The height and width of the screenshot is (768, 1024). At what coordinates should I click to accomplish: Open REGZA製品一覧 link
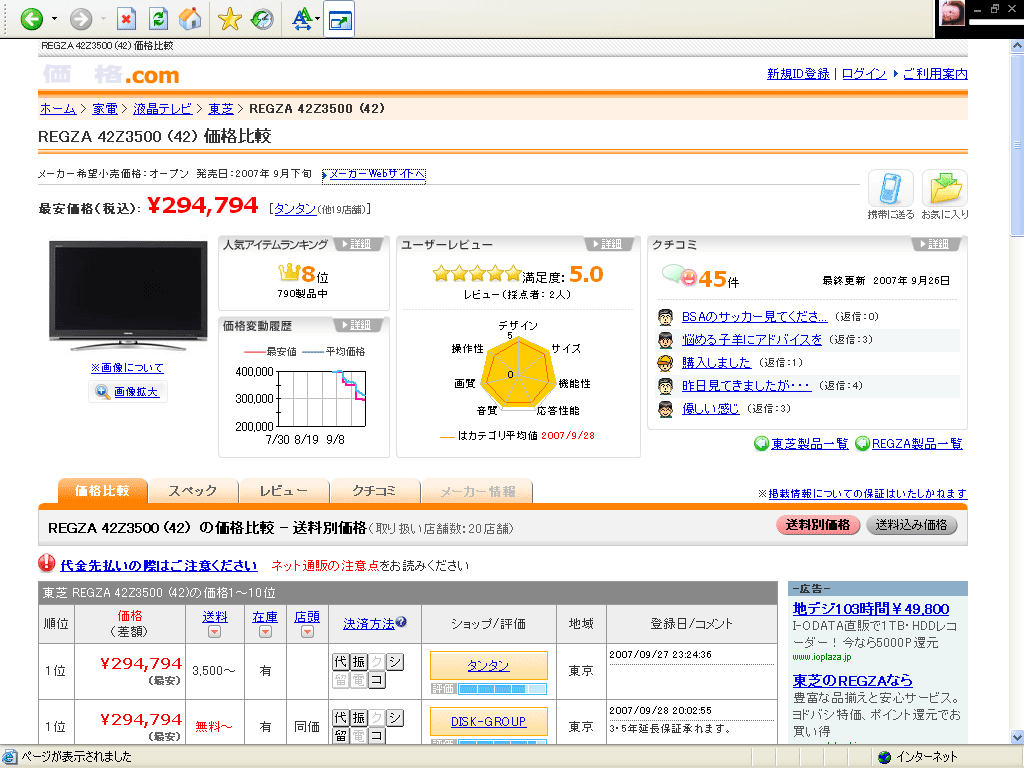(x=917, y=444)
